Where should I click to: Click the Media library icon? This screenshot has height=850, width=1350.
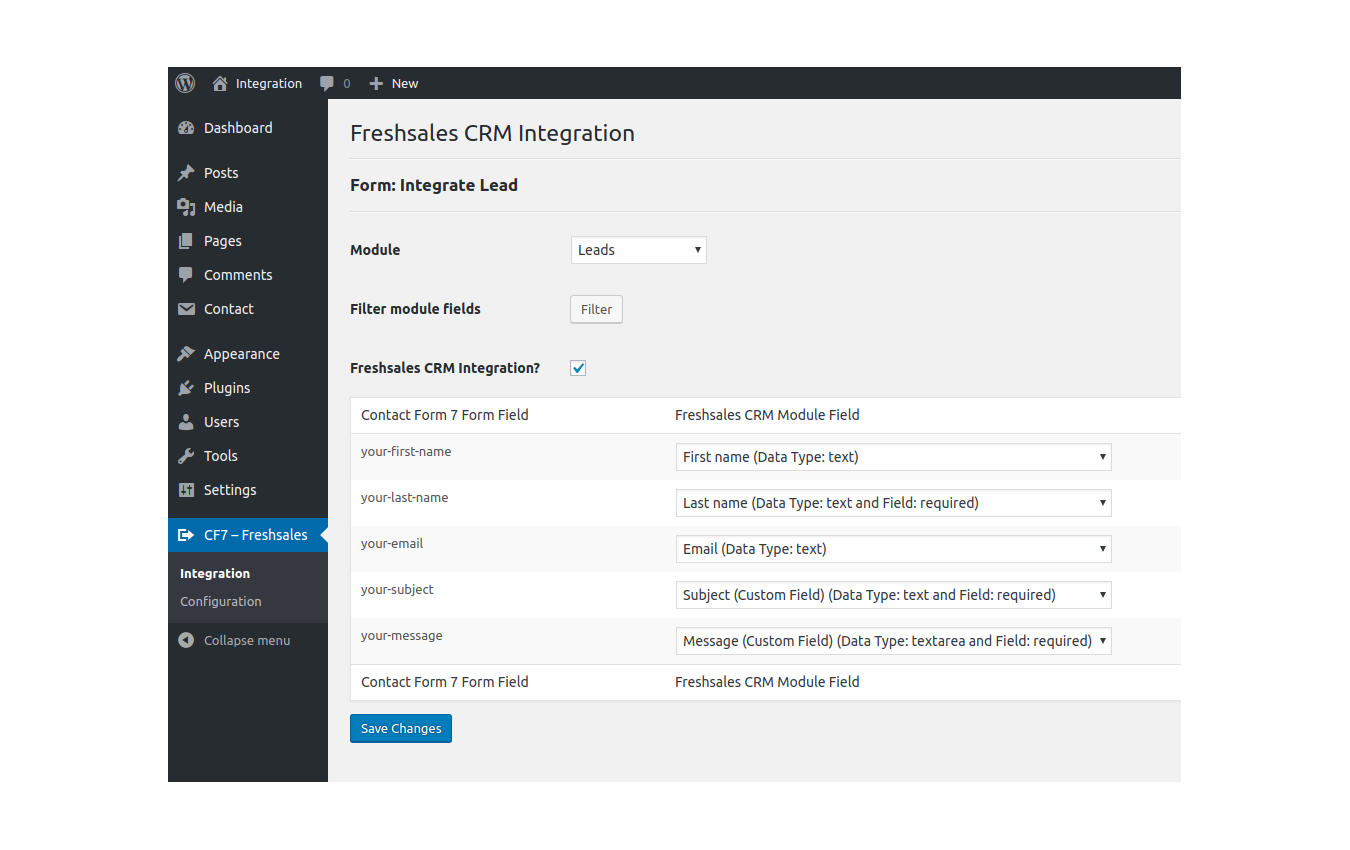pos(186,207)
